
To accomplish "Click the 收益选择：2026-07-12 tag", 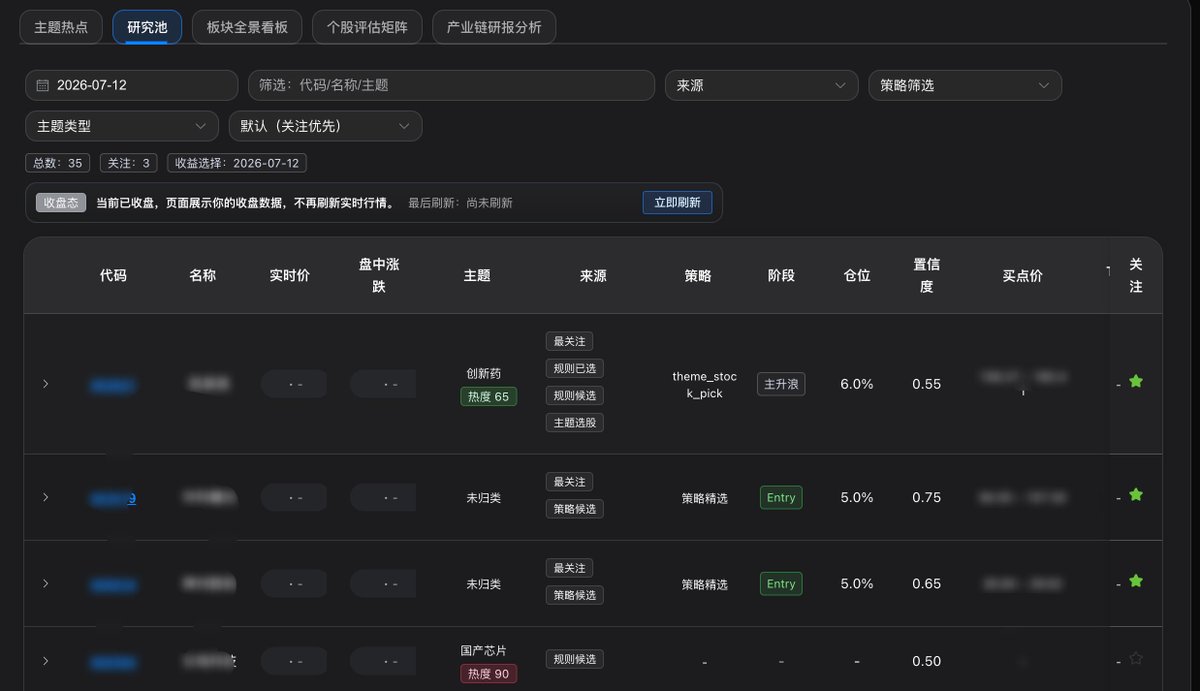I will (x=237, y=163).
